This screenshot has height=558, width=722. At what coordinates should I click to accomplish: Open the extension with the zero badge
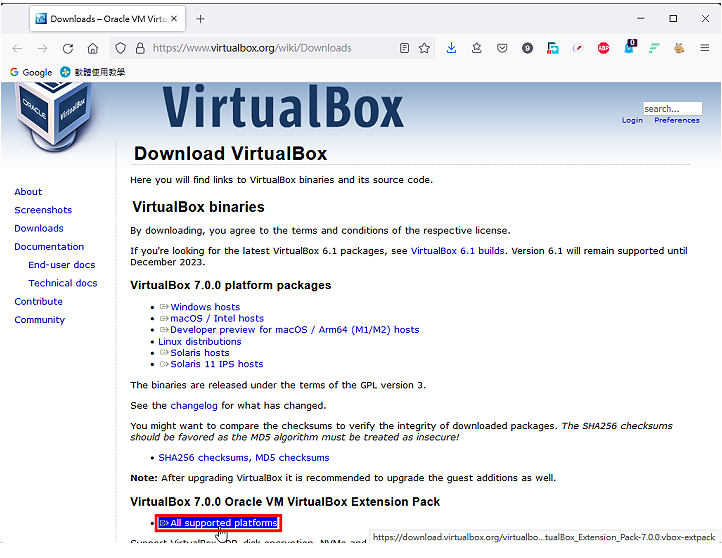tap(629, 46)
